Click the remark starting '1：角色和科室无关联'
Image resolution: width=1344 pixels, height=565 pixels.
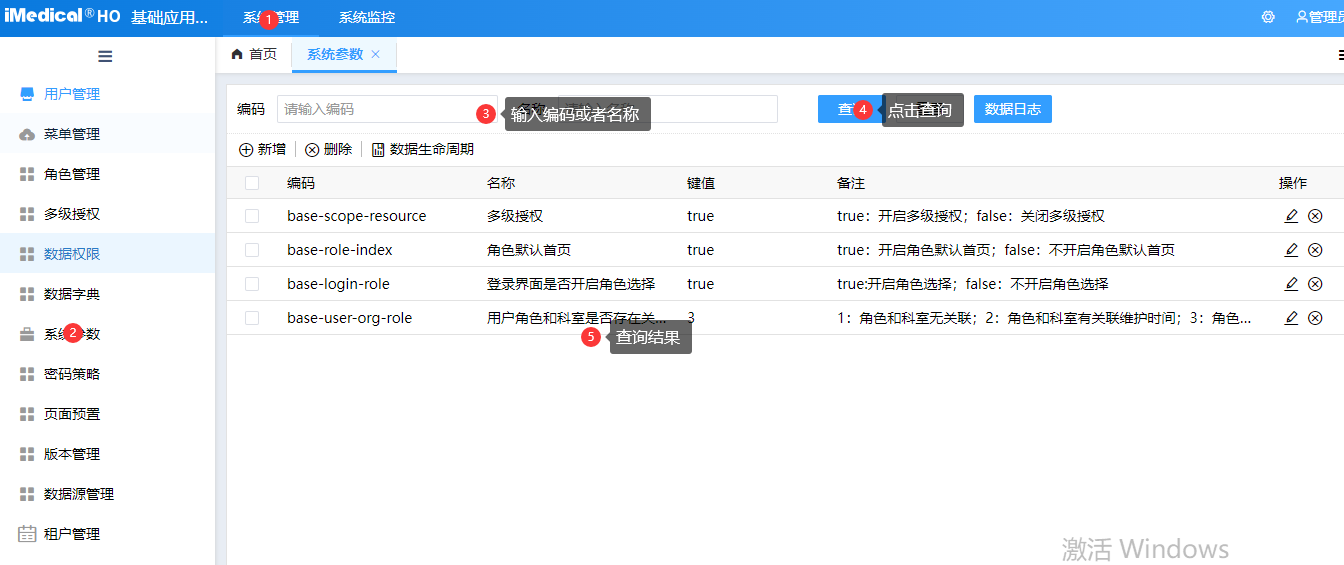(1045, 318)
